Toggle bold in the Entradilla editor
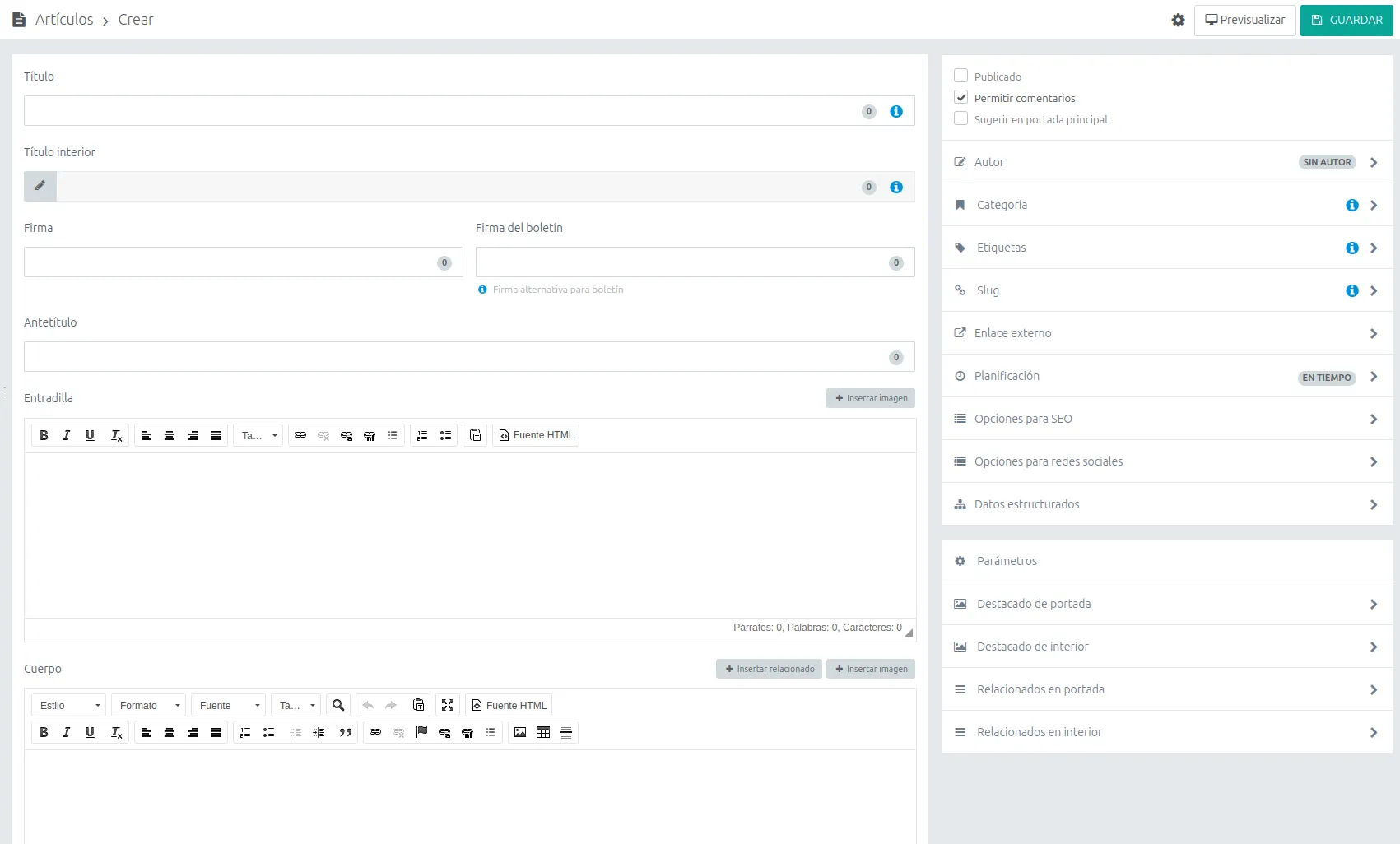Screen dimensions: 1400x844 tap(44, 435)
